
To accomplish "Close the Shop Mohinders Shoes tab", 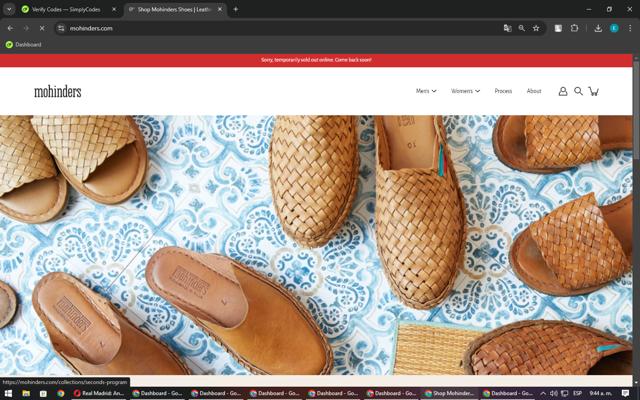I will (x=220, y=9).
